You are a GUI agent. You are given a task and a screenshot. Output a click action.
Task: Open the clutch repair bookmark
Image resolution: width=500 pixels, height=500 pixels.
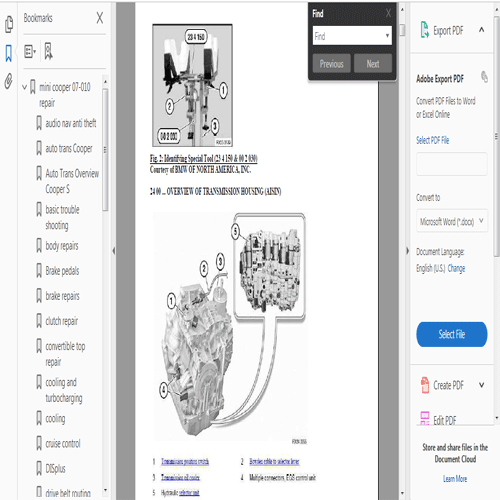[x=62, y=321]
